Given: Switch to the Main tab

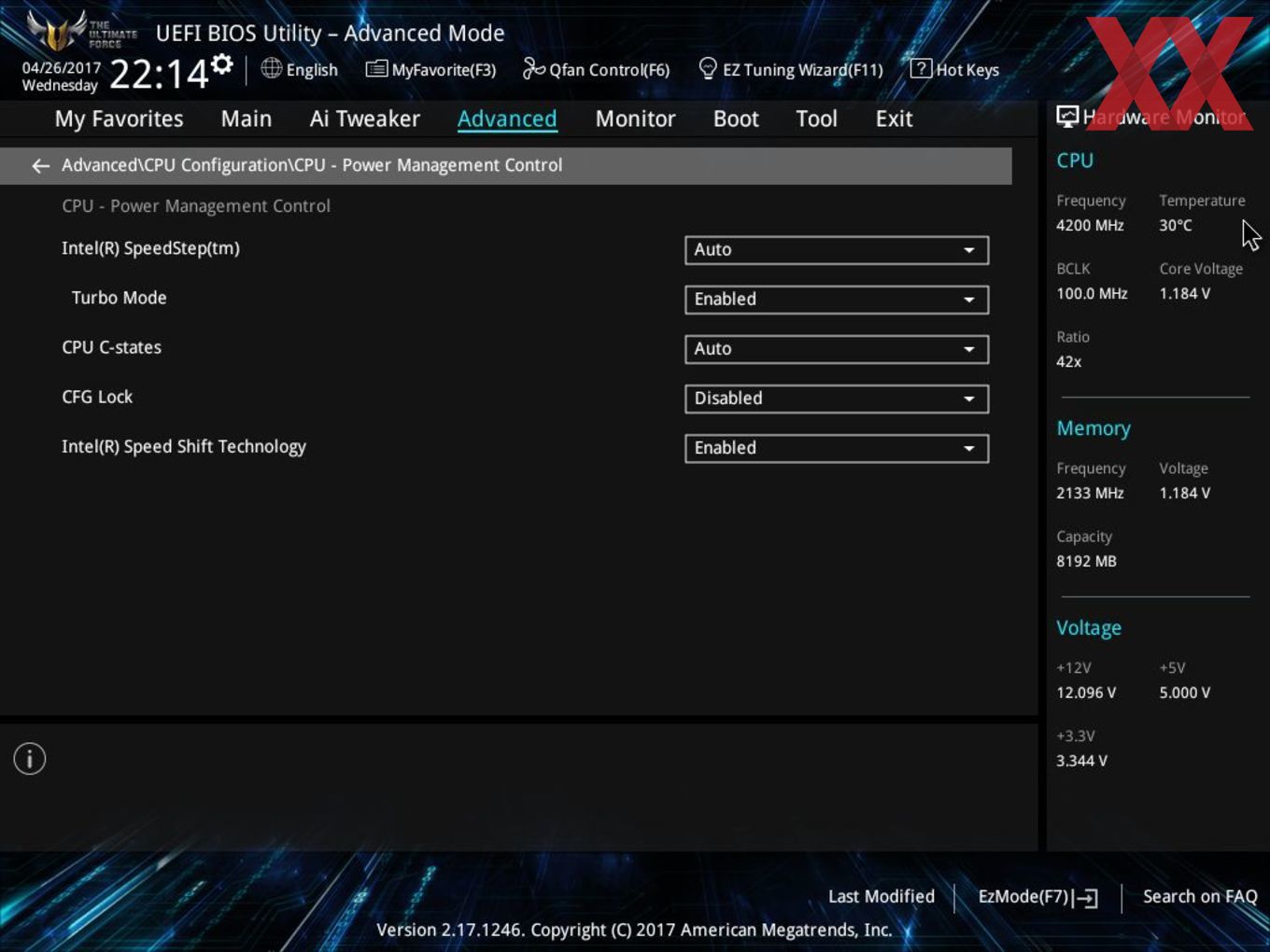Looking at the screenshot, I should click(x=247, y=119).
